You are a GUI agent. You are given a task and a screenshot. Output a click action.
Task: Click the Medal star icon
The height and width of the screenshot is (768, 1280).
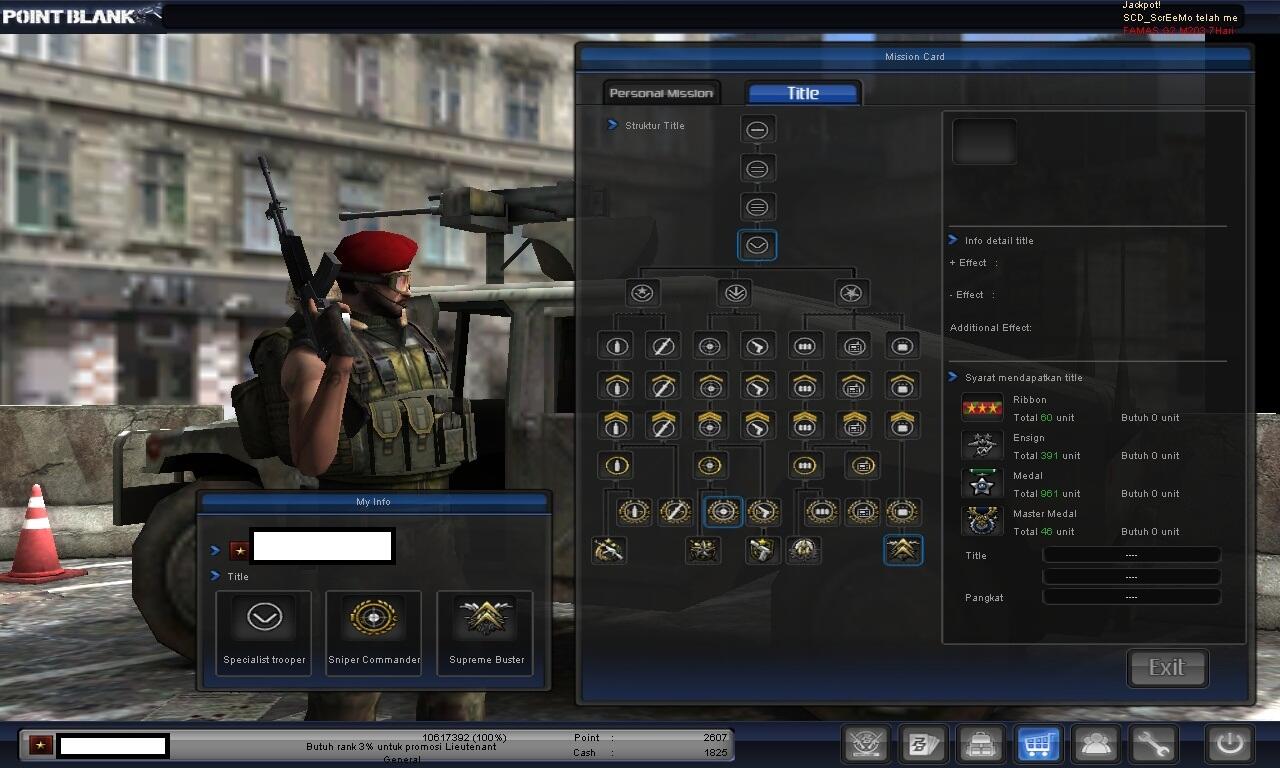tap(981, 484)
